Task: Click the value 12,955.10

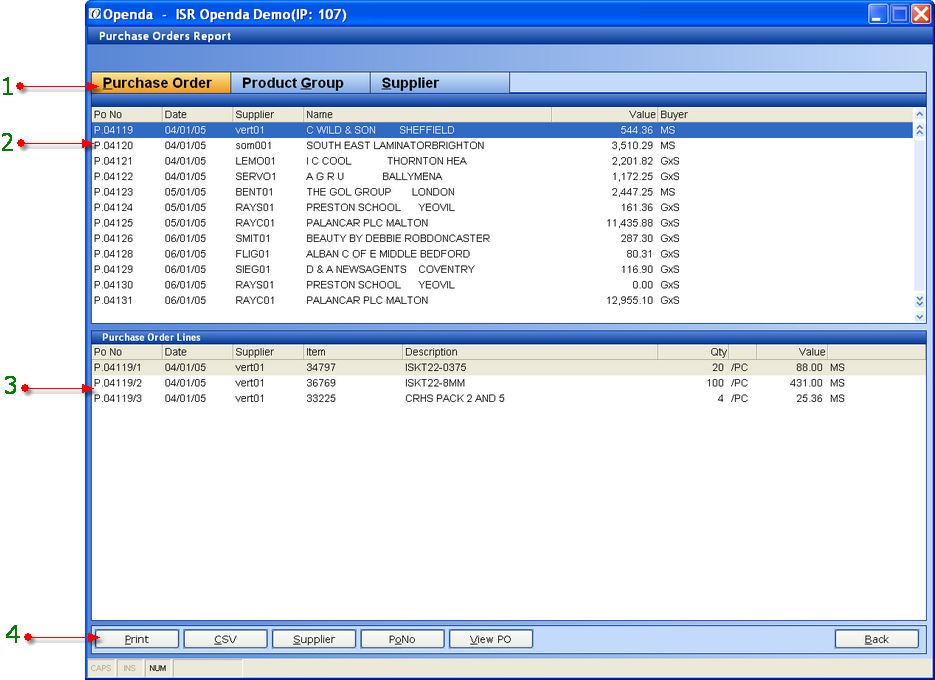Action: [630, 301]
